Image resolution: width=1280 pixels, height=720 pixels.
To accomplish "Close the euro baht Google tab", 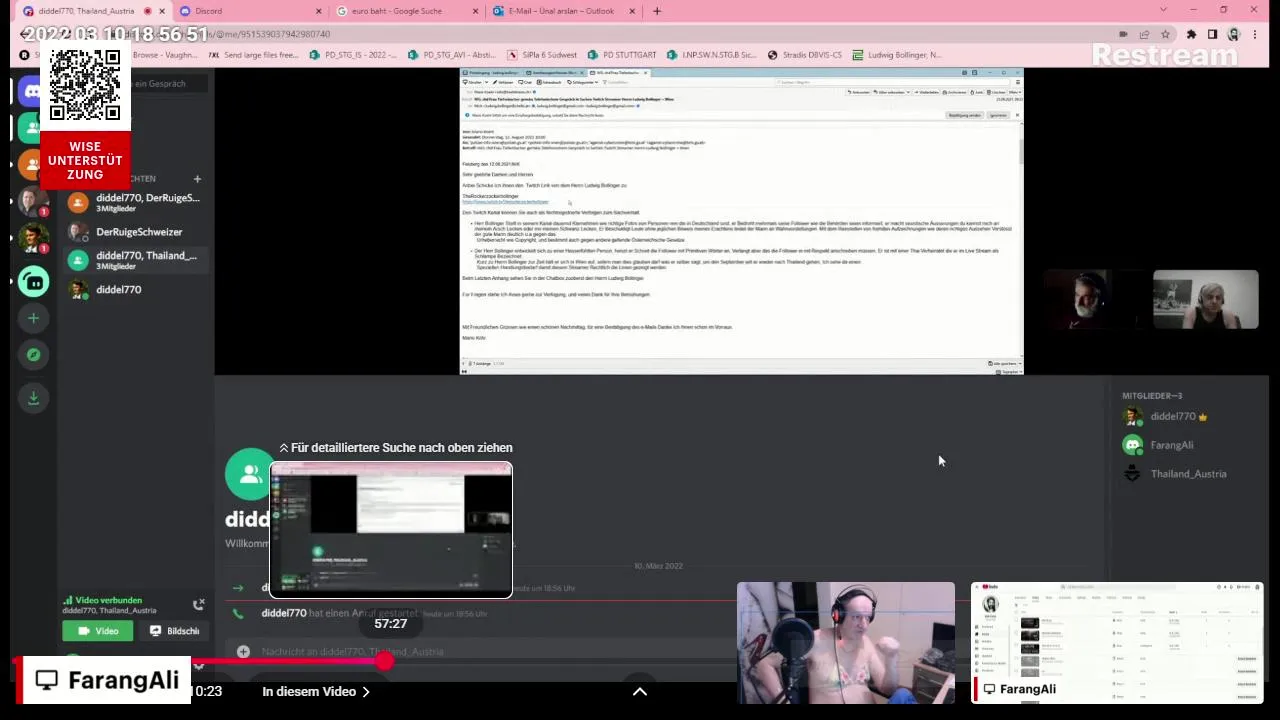I will point(475,11).
